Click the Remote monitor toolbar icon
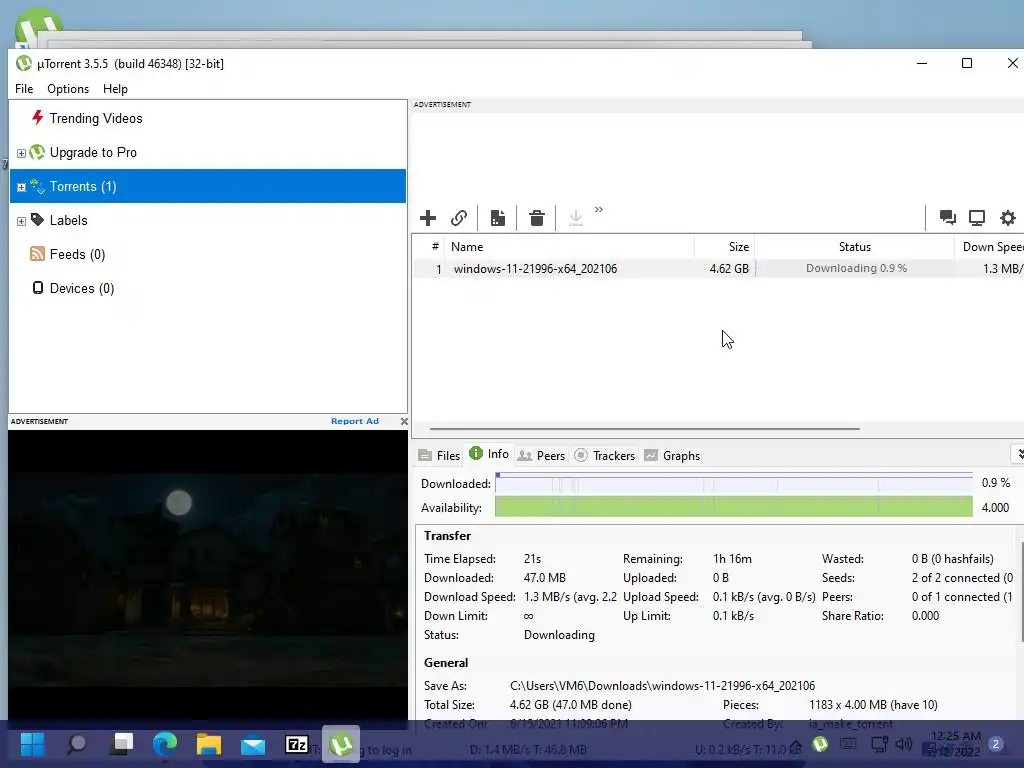 [977, 217]
